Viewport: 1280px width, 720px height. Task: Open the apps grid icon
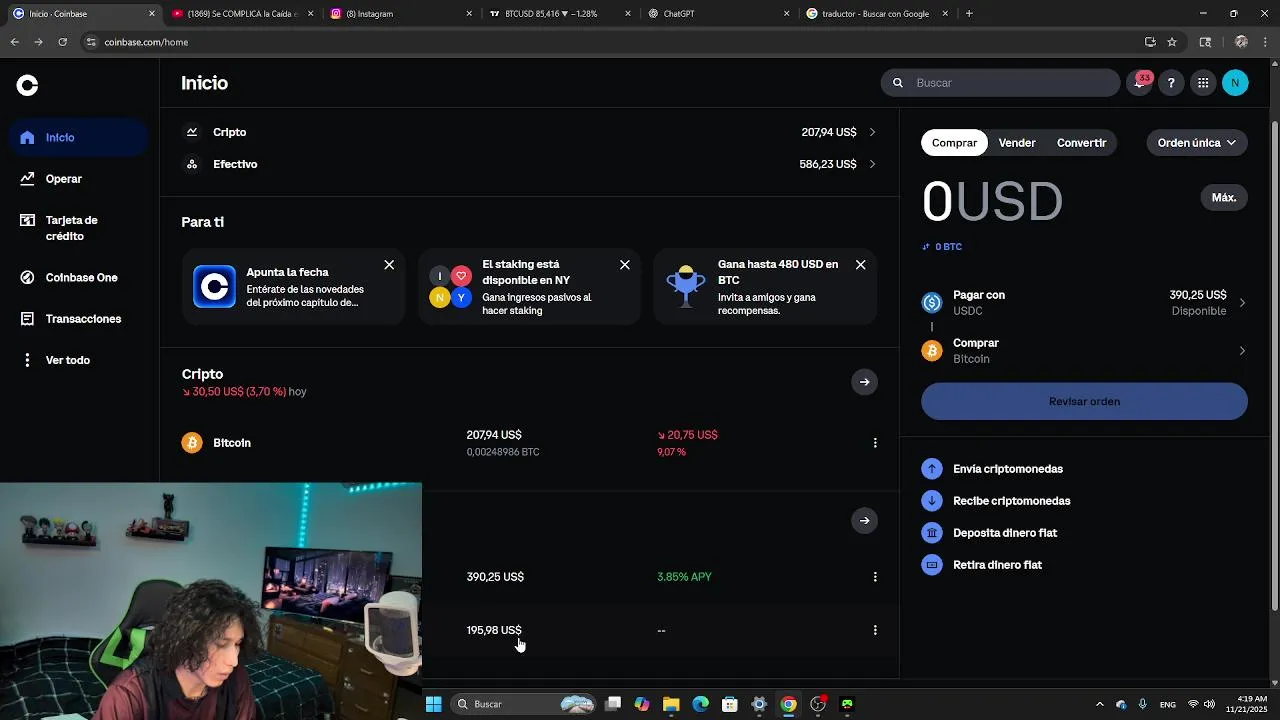(1203, 83)
